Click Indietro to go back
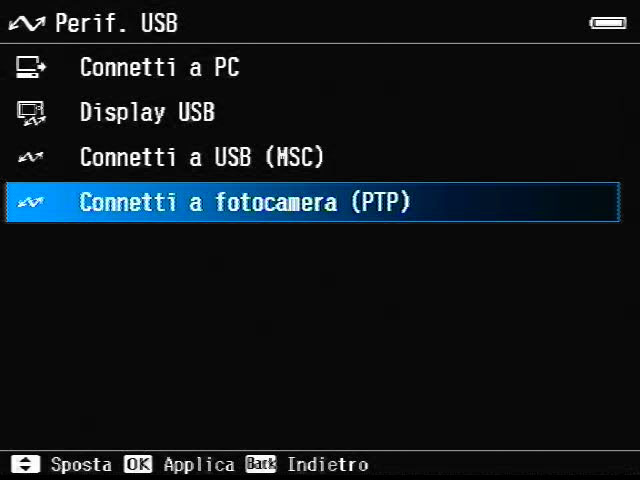This screenshot has width=640, height=480. (x=328, y=465)
